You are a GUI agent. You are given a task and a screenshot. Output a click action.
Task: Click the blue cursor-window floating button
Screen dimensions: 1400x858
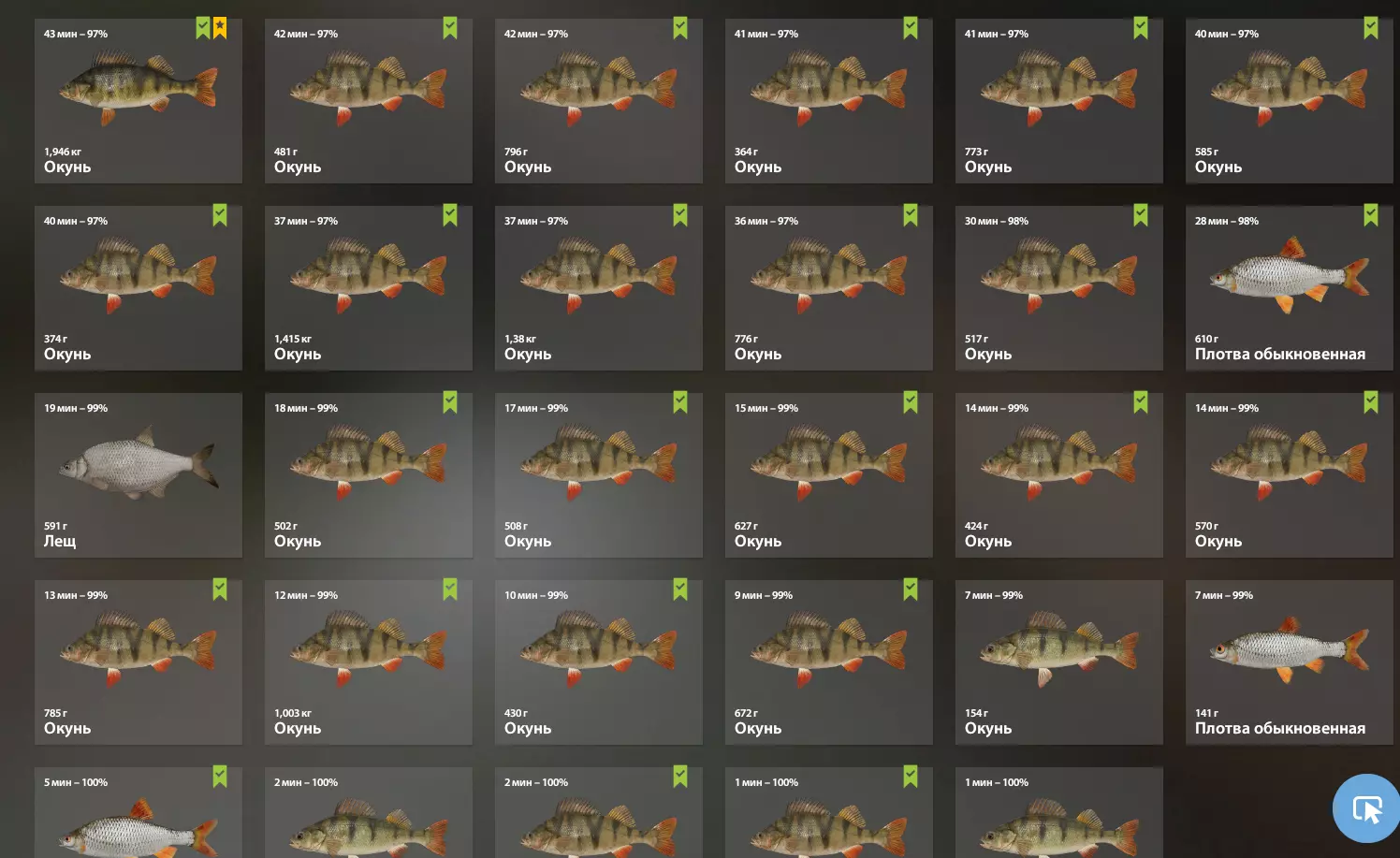(x=1366, y=808)
